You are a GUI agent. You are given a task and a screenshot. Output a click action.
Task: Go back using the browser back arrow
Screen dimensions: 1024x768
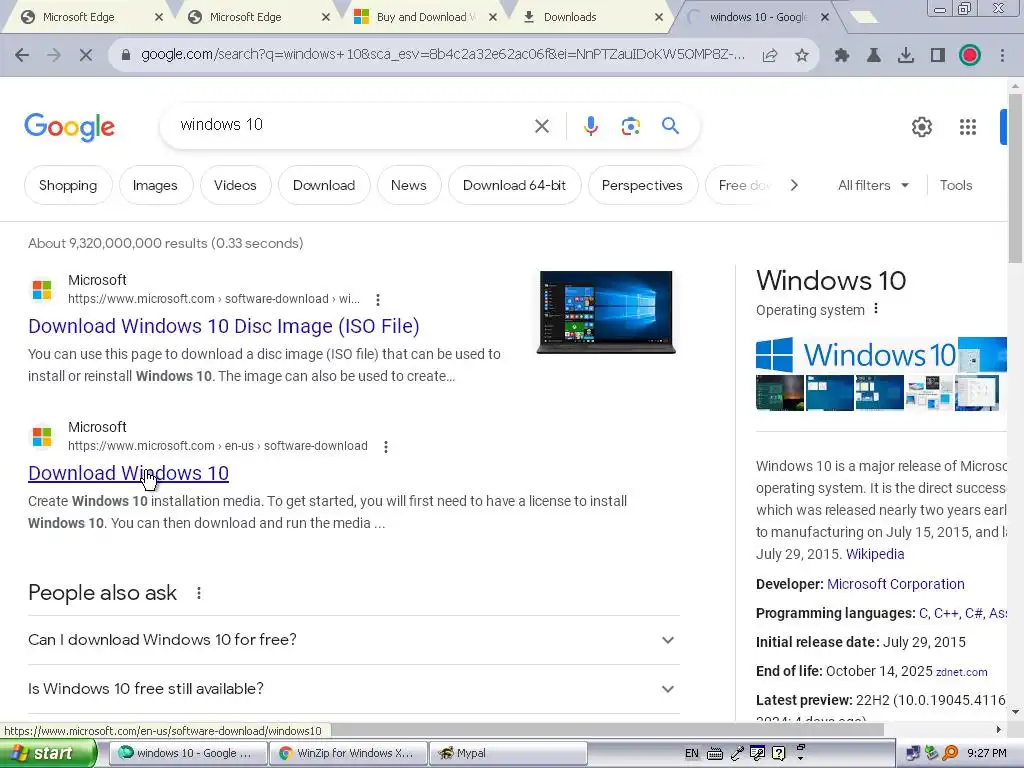[22, 56]
